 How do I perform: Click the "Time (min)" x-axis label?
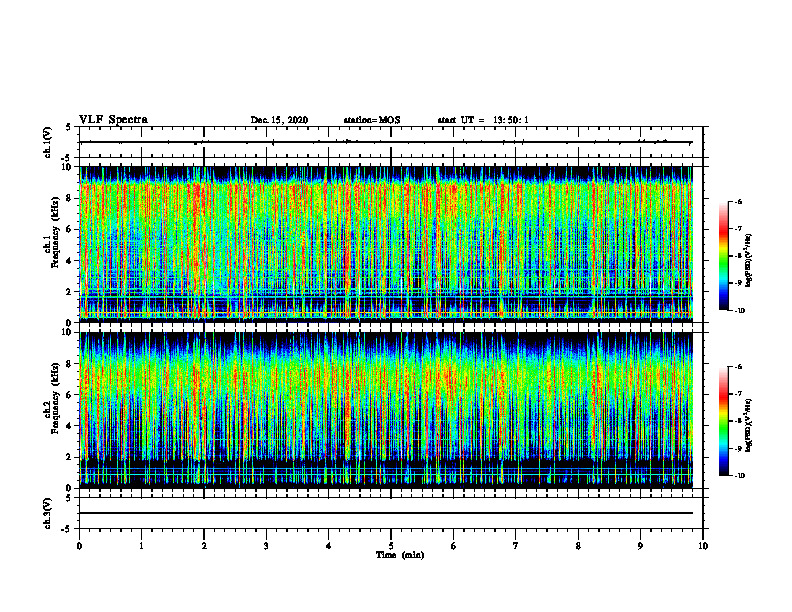pos(400,555)
